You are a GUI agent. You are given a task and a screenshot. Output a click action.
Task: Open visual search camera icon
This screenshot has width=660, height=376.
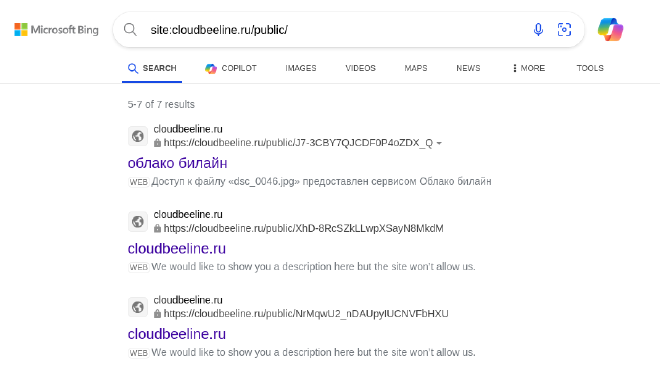coord(564,29)
